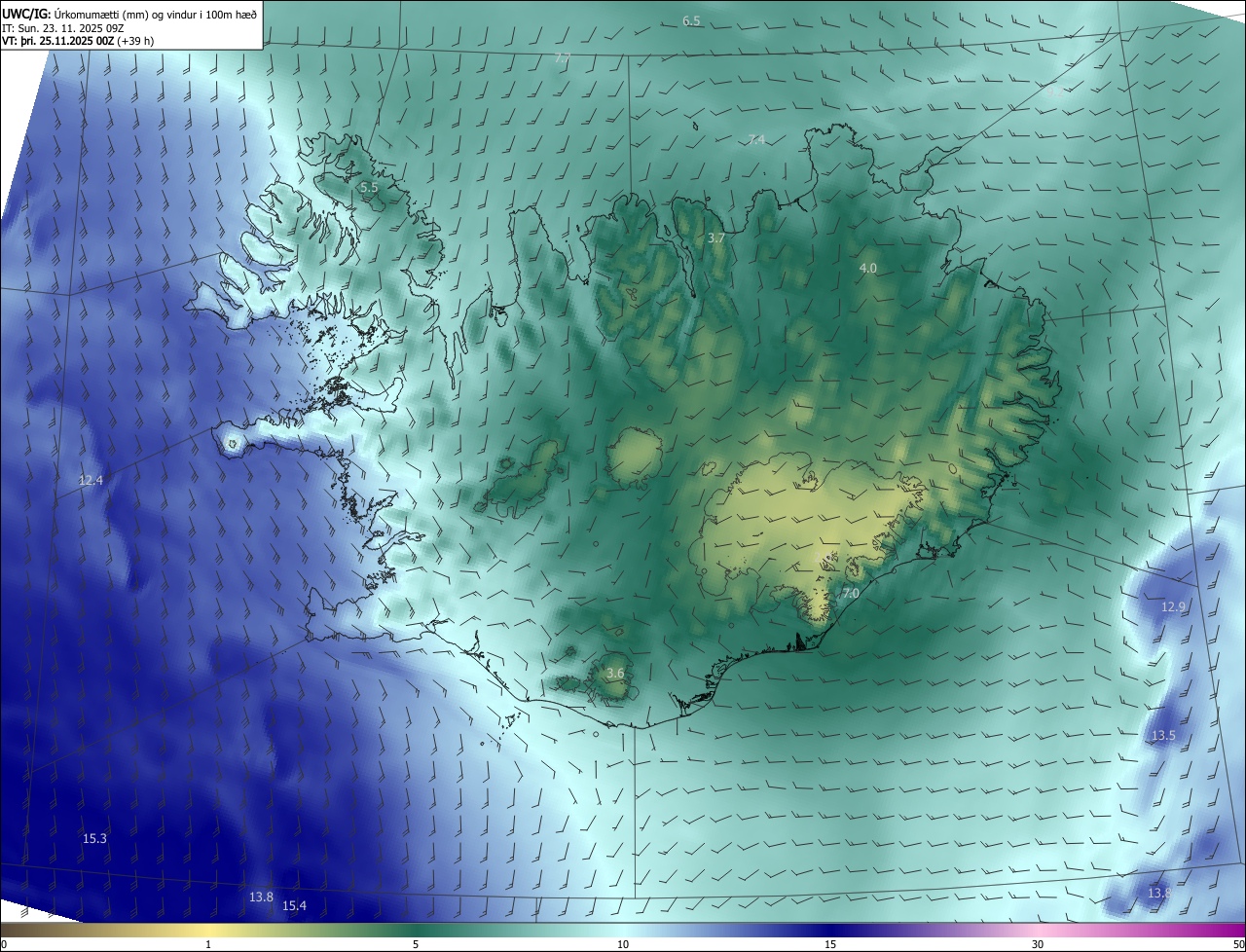Click the 3.7 value label

tap(716, 238)
